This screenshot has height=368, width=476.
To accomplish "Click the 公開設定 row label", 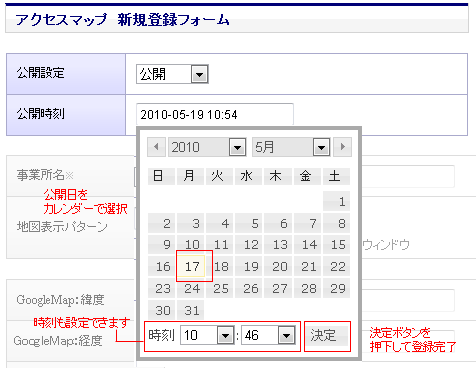I will pos(41,73).
